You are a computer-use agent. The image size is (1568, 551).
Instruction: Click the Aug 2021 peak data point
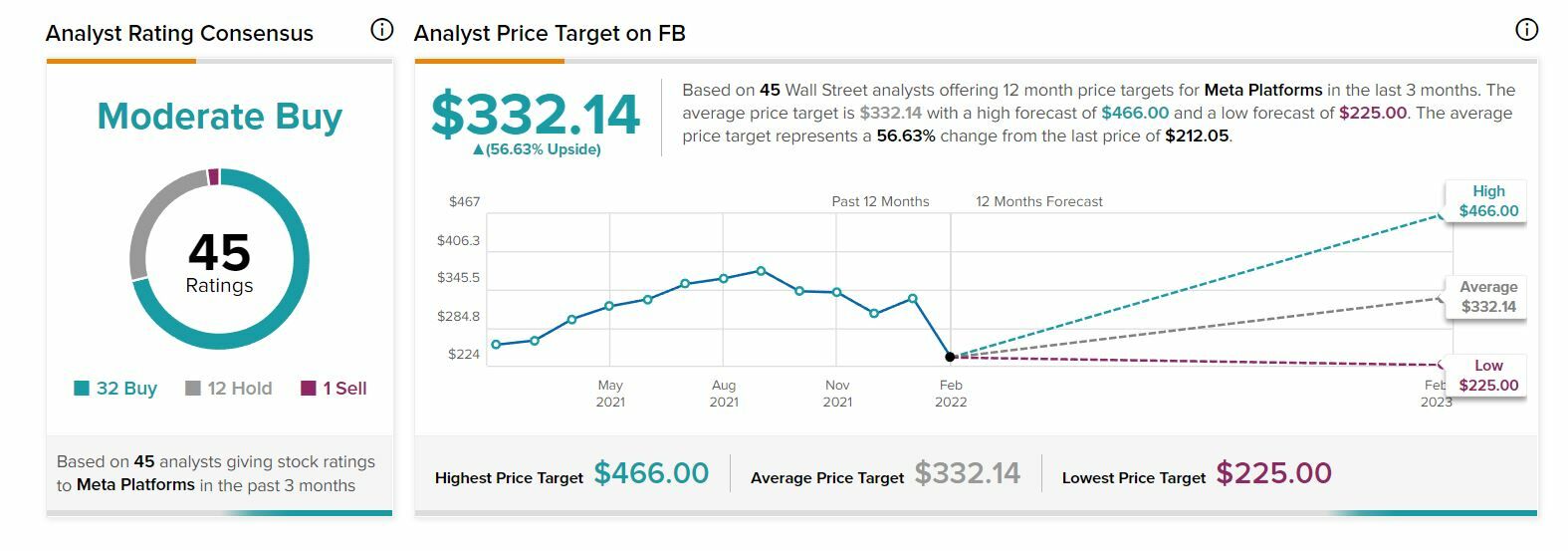click(x=761, y=270)
